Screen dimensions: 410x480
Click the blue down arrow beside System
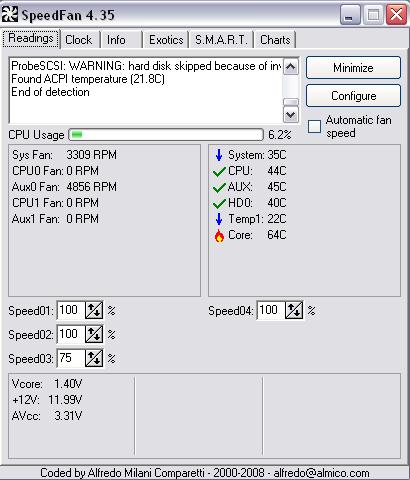point(219,155)
